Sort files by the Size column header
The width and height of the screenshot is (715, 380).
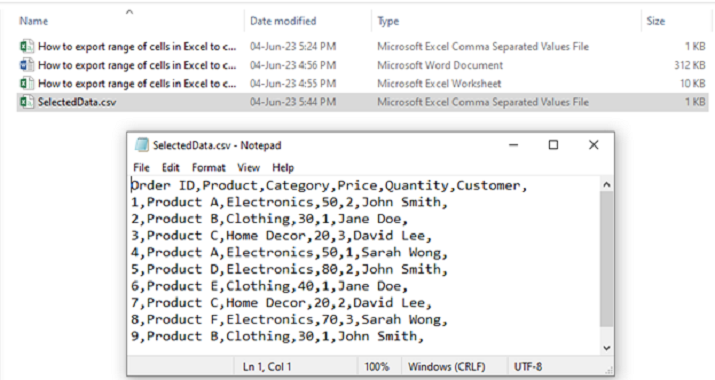click(x=655, y=21)
